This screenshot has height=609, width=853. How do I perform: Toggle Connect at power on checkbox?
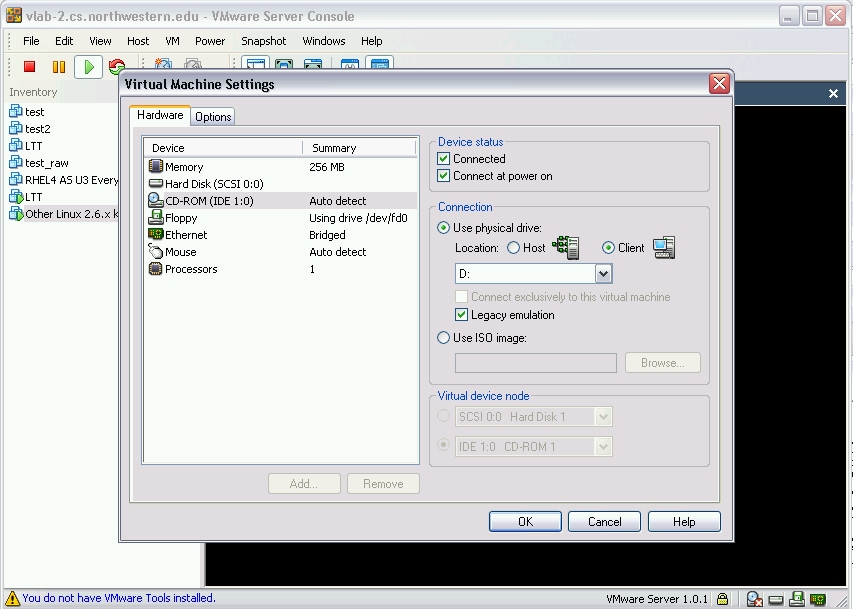[x=443, y=176]
